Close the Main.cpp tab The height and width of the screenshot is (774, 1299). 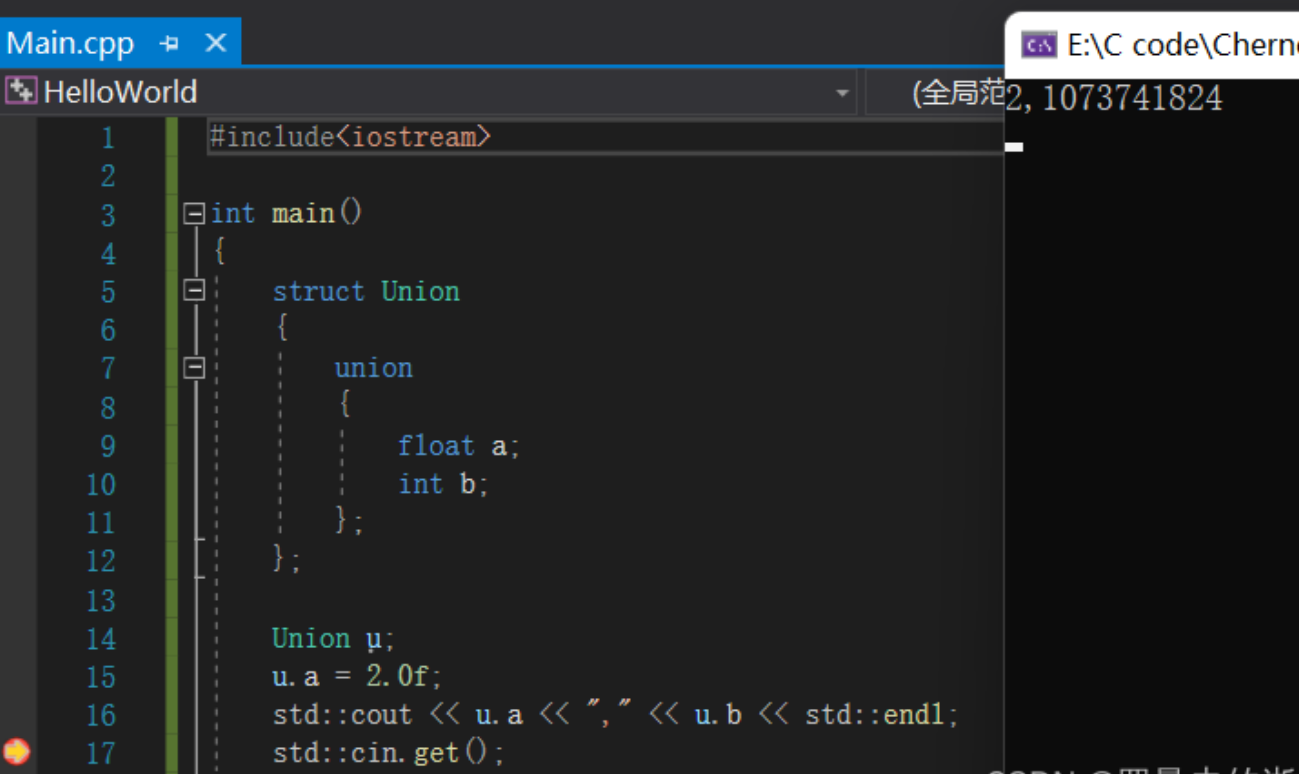point(215,43)
